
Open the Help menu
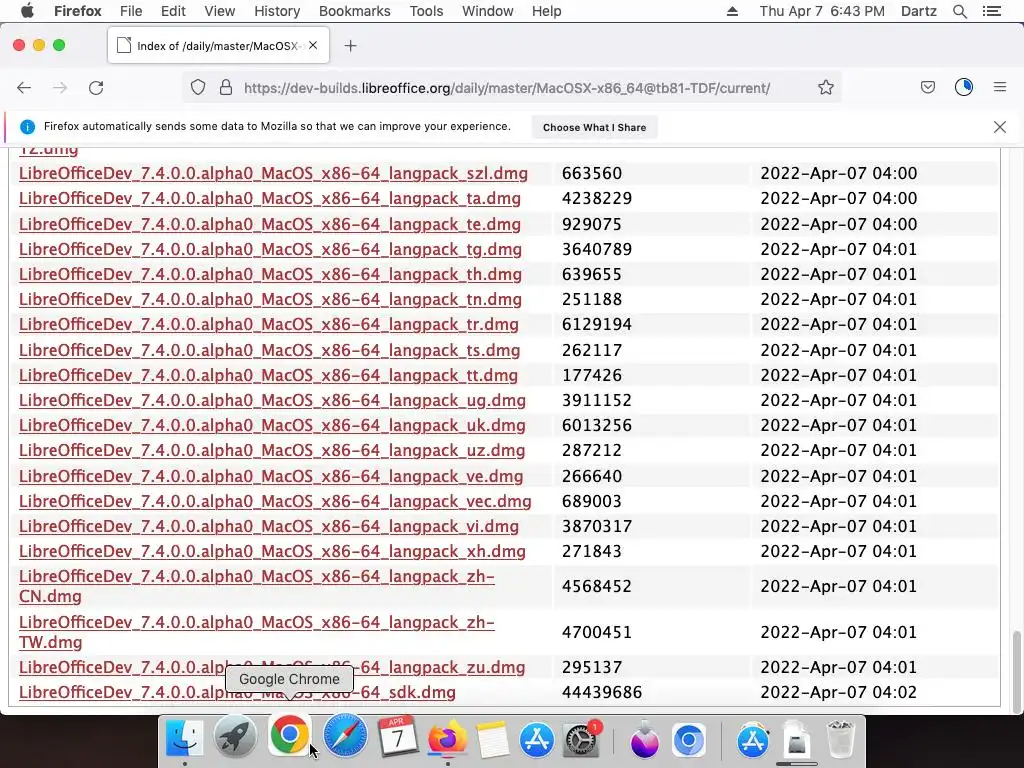547,11
